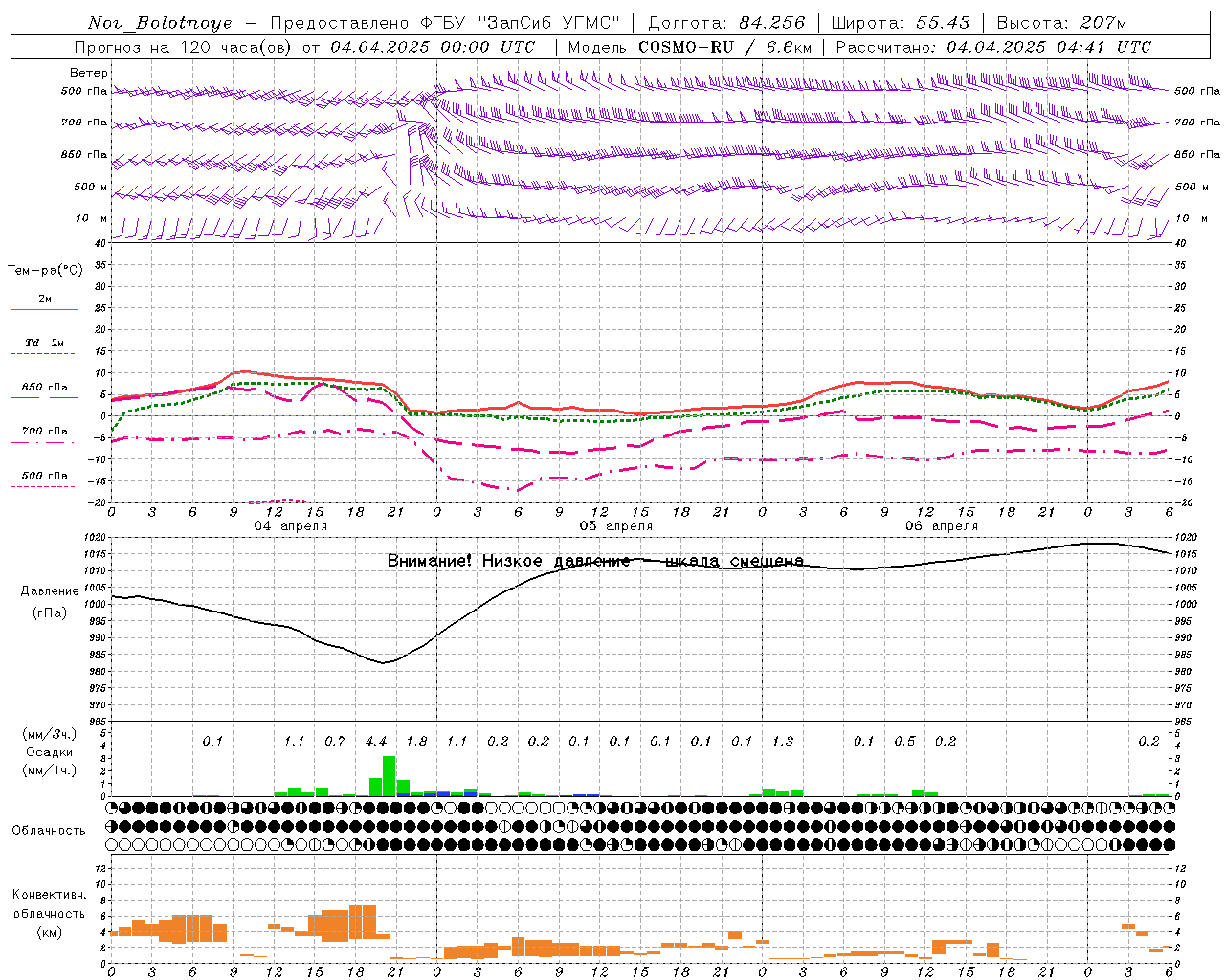Screen dimensions: 1225x980
Task: Click the Ветер wind section label
Action: [89, 73]
